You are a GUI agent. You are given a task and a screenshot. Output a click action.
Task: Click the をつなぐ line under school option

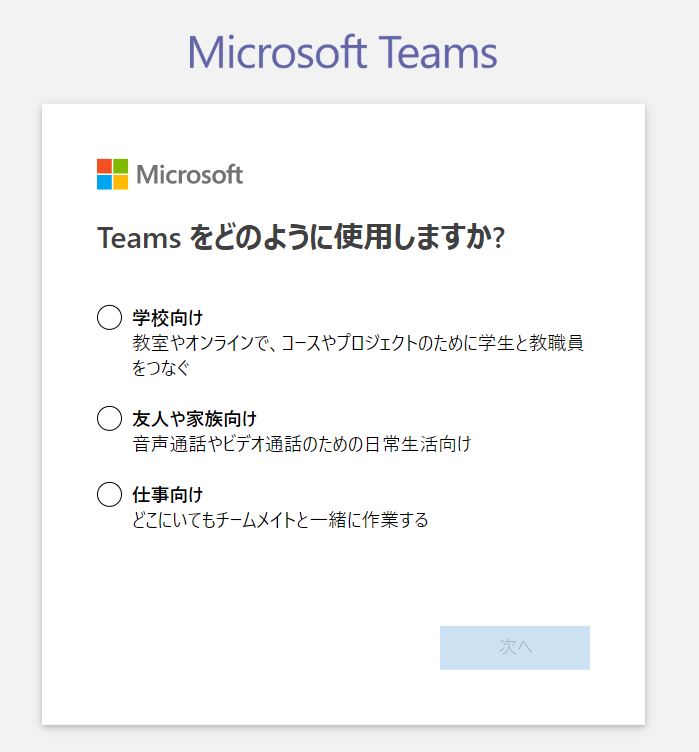[x=161, y=368]
